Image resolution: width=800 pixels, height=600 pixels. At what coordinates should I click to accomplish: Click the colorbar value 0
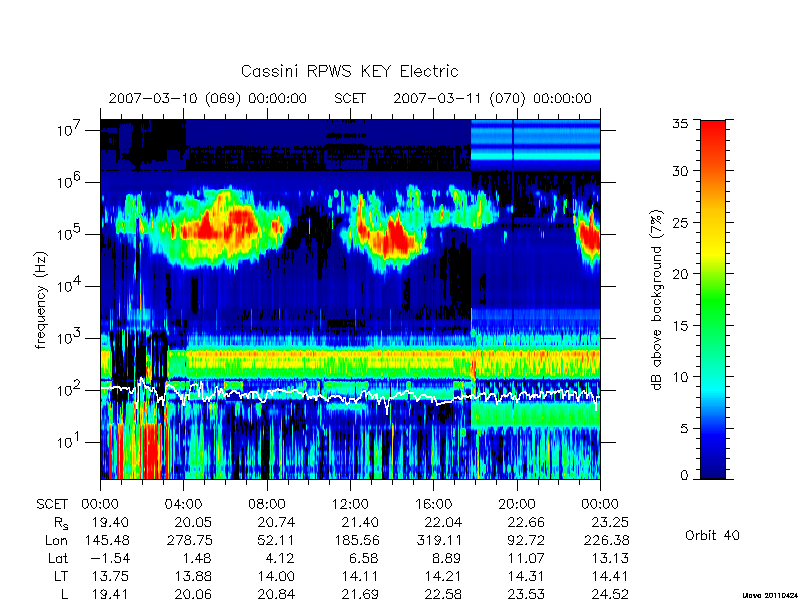(x=684, y=476)
